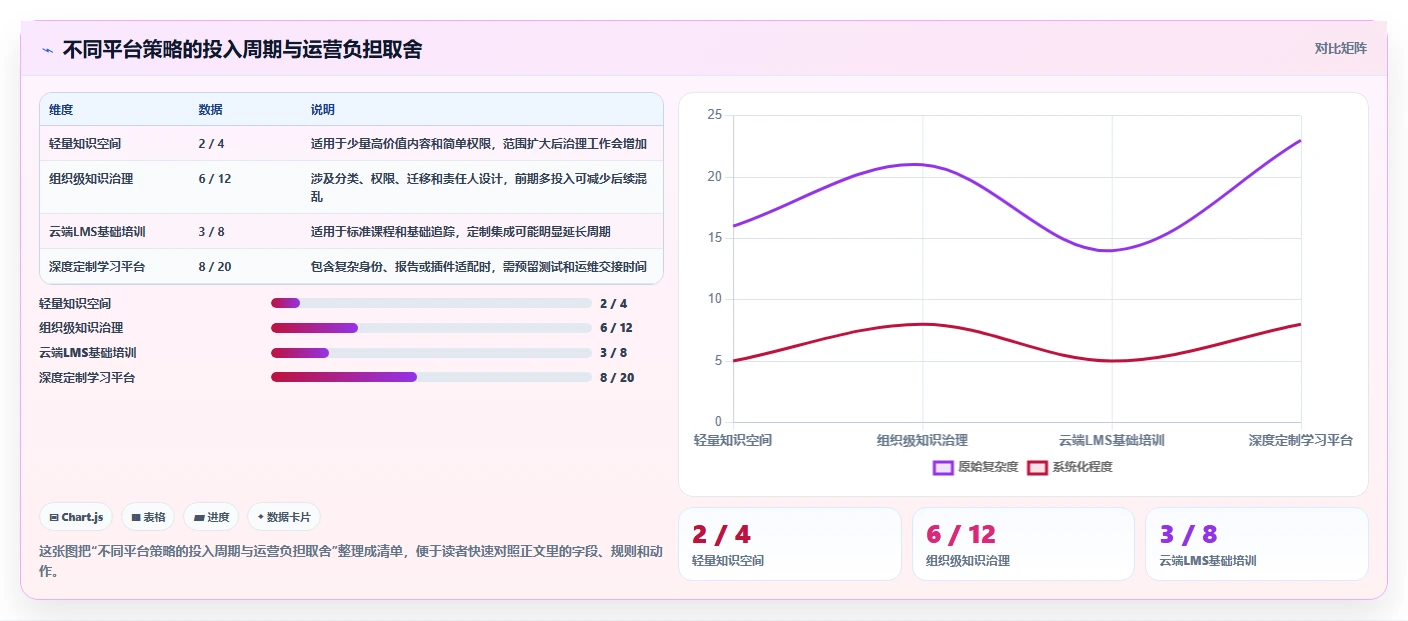Click the 8 / 20 progress value label
Viewport: 1408px width, 621px height.
[x=617, y=377]
